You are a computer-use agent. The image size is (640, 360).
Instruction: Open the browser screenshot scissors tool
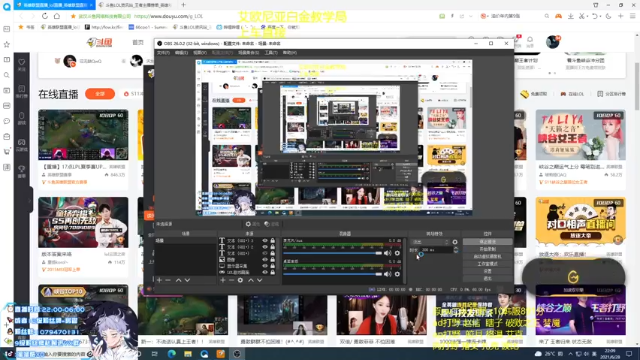(582, 16)
